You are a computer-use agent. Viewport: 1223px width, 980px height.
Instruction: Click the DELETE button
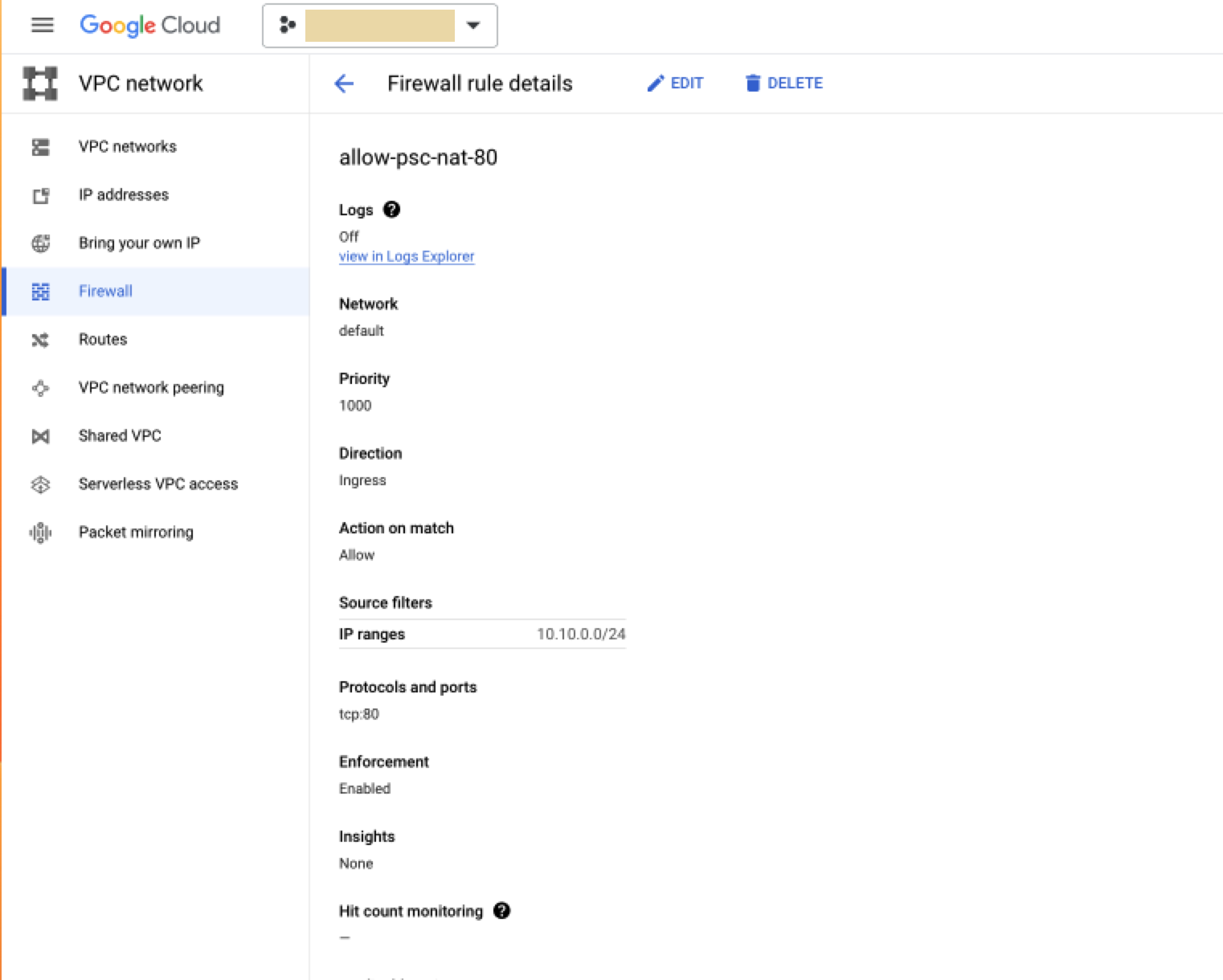pos(783,84)
